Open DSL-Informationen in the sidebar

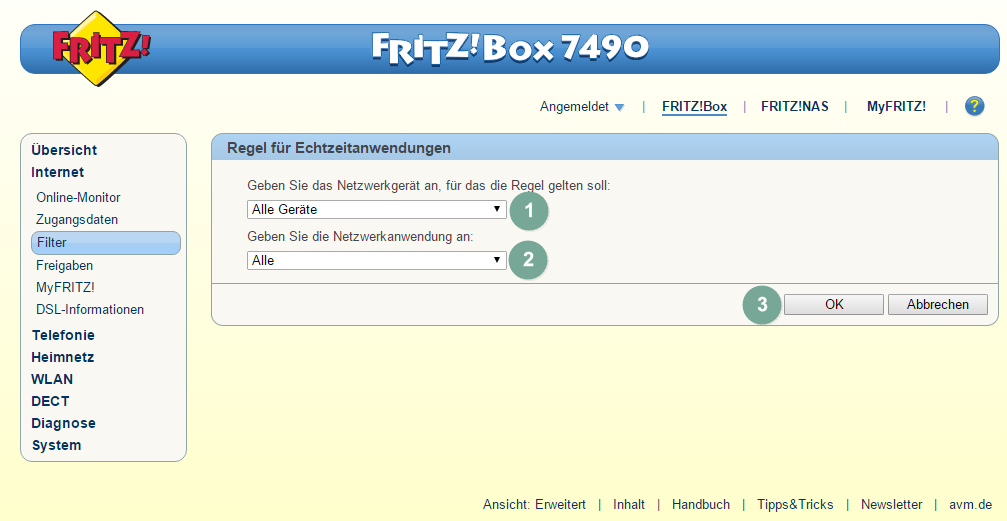[x=90, y=310]
